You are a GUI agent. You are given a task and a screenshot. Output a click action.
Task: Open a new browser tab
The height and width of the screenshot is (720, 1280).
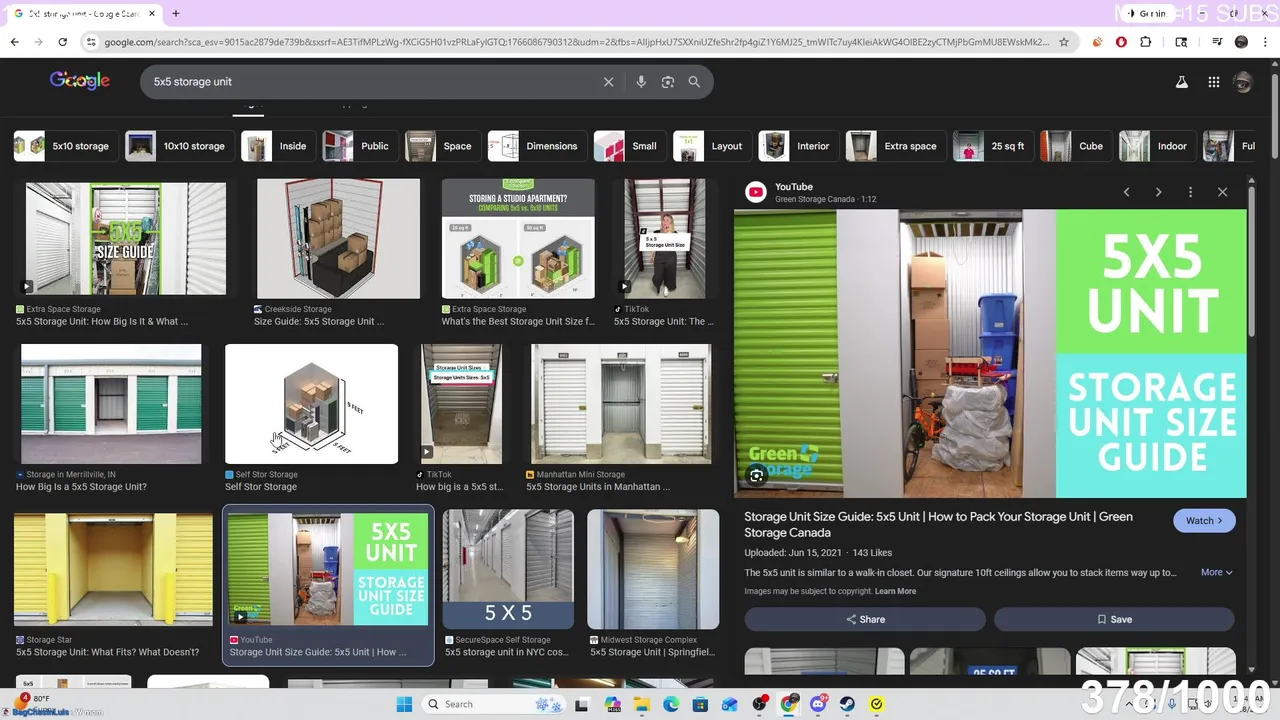coord(175,13)
